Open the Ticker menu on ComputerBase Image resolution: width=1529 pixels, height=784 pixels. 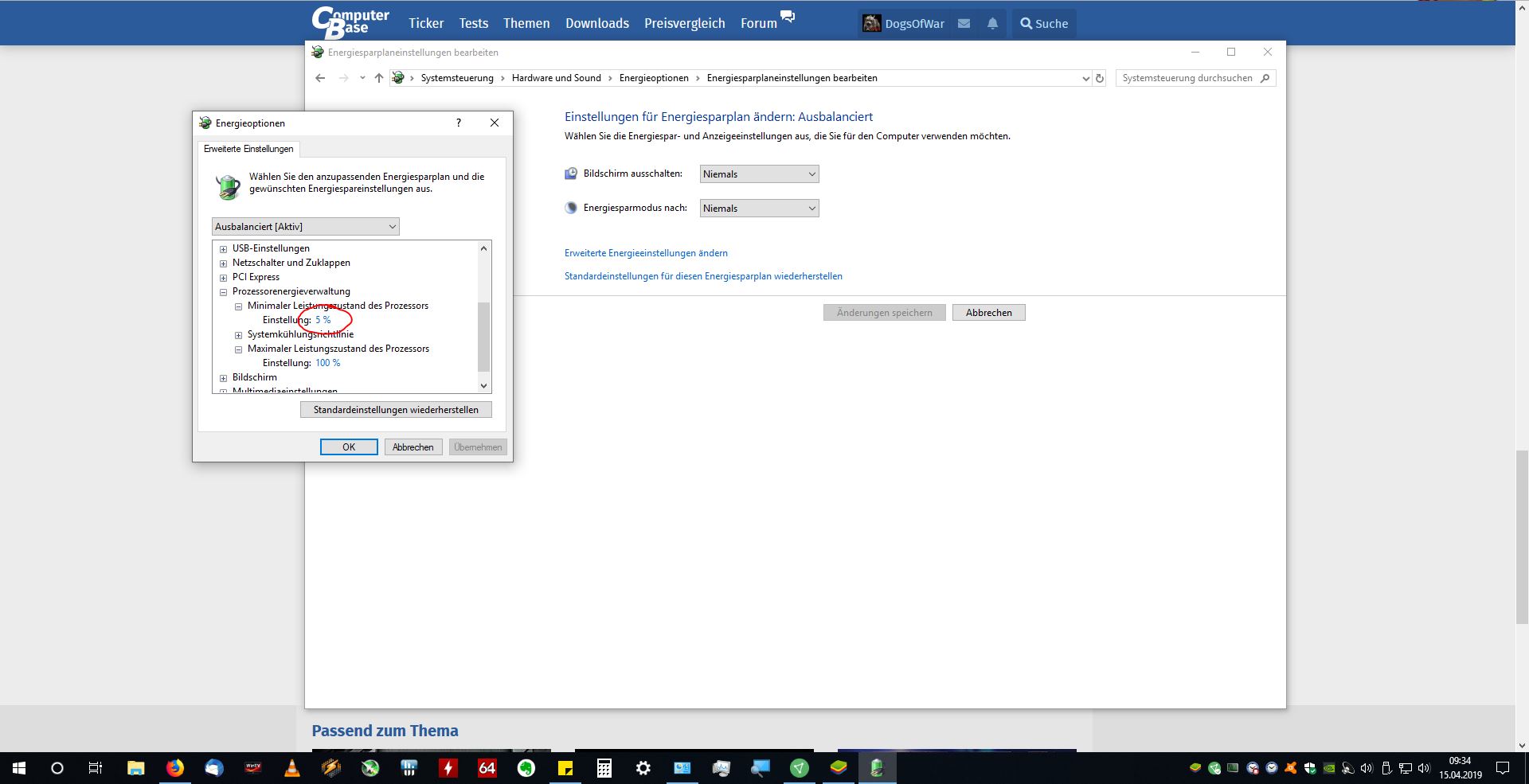coord(426,24)
